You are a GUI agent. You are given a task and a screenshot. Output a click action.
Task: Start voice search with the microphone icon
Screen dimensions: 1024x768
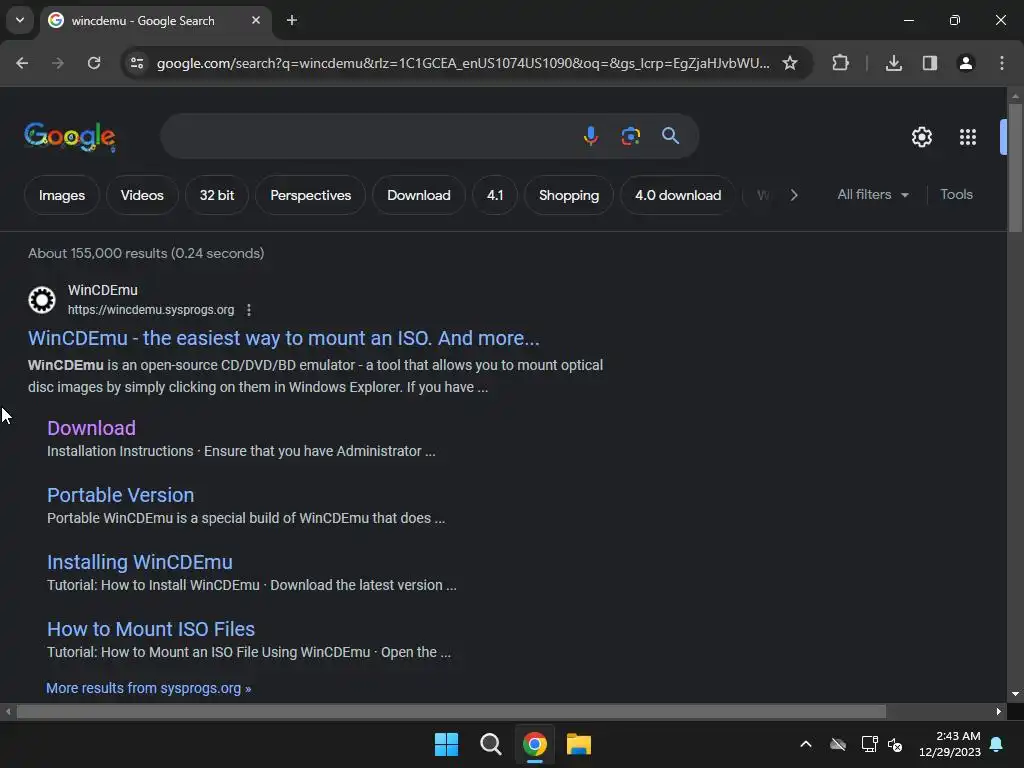point(590,136)
